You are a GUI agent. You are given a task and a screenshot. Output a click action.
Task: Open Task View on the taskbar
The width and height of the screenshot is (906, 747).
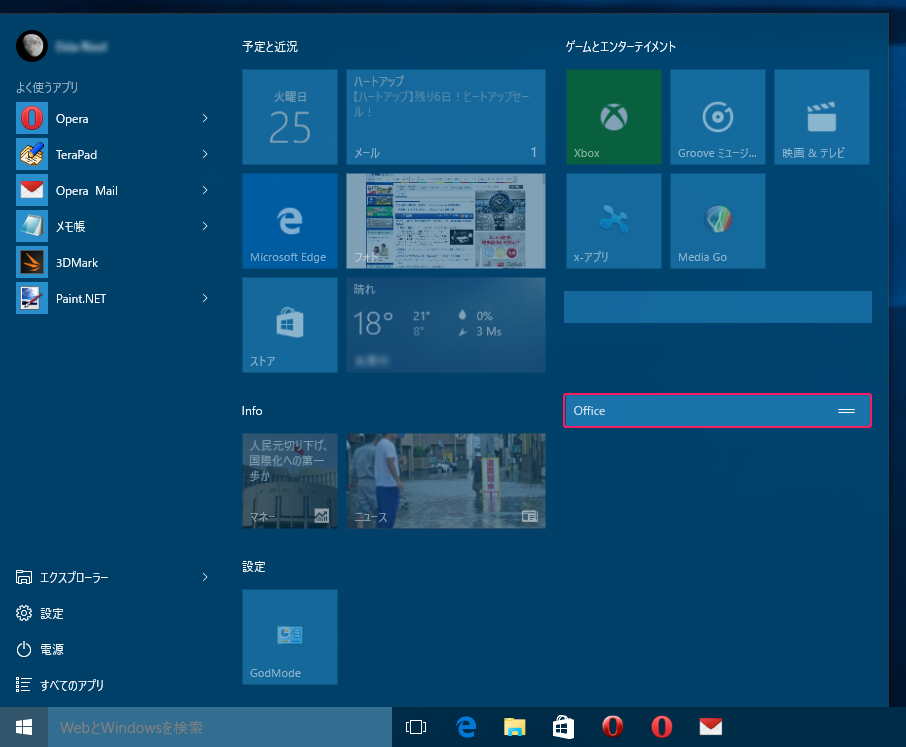[x=416, y=727]
